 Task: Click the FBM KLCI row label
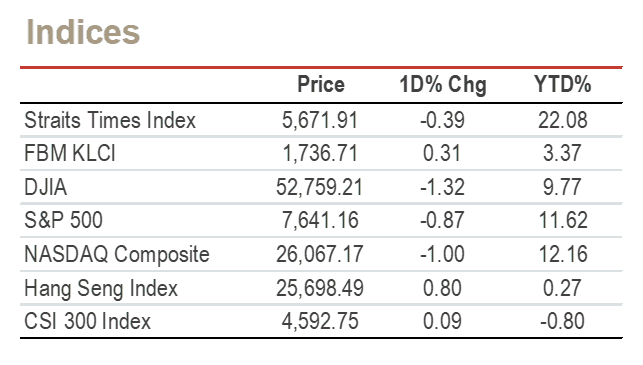click(70, 154)
